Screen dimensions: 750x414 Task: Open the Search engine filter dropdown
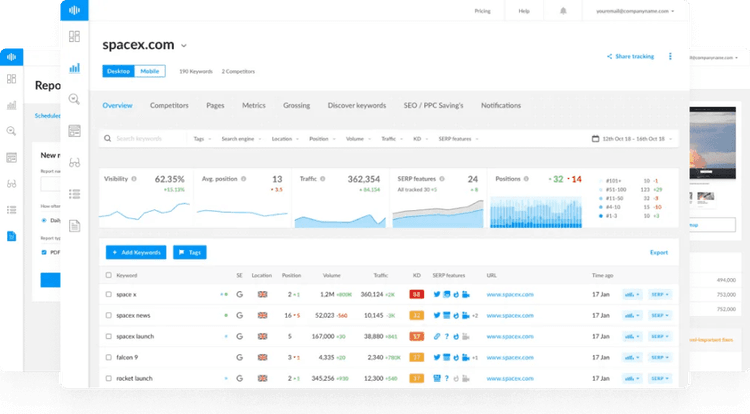(x=241, y=139)
